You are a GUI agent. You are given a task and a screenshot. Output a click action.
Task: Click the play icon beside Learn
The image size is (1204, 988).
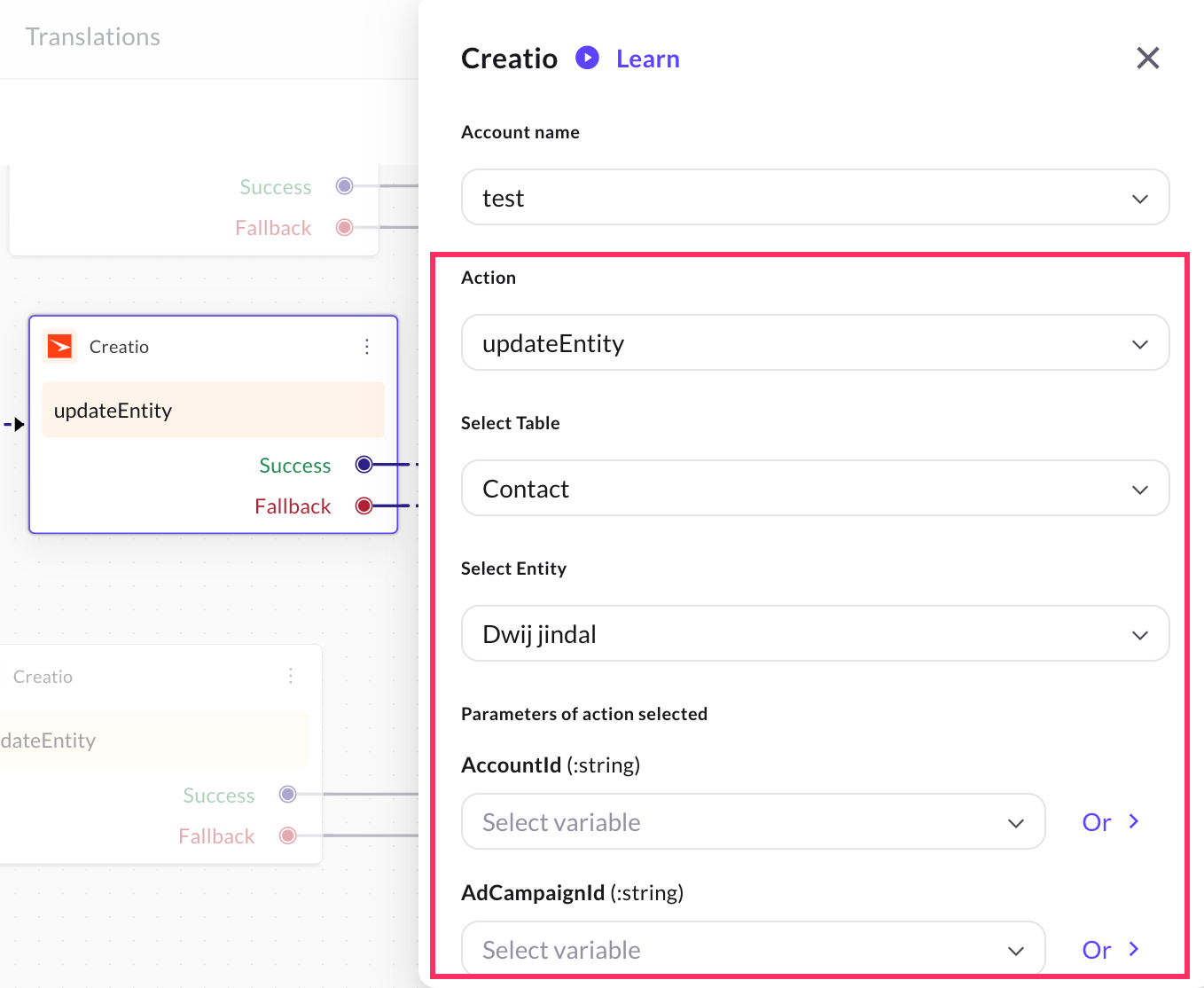pyautogui.click(x=587, y=58)
